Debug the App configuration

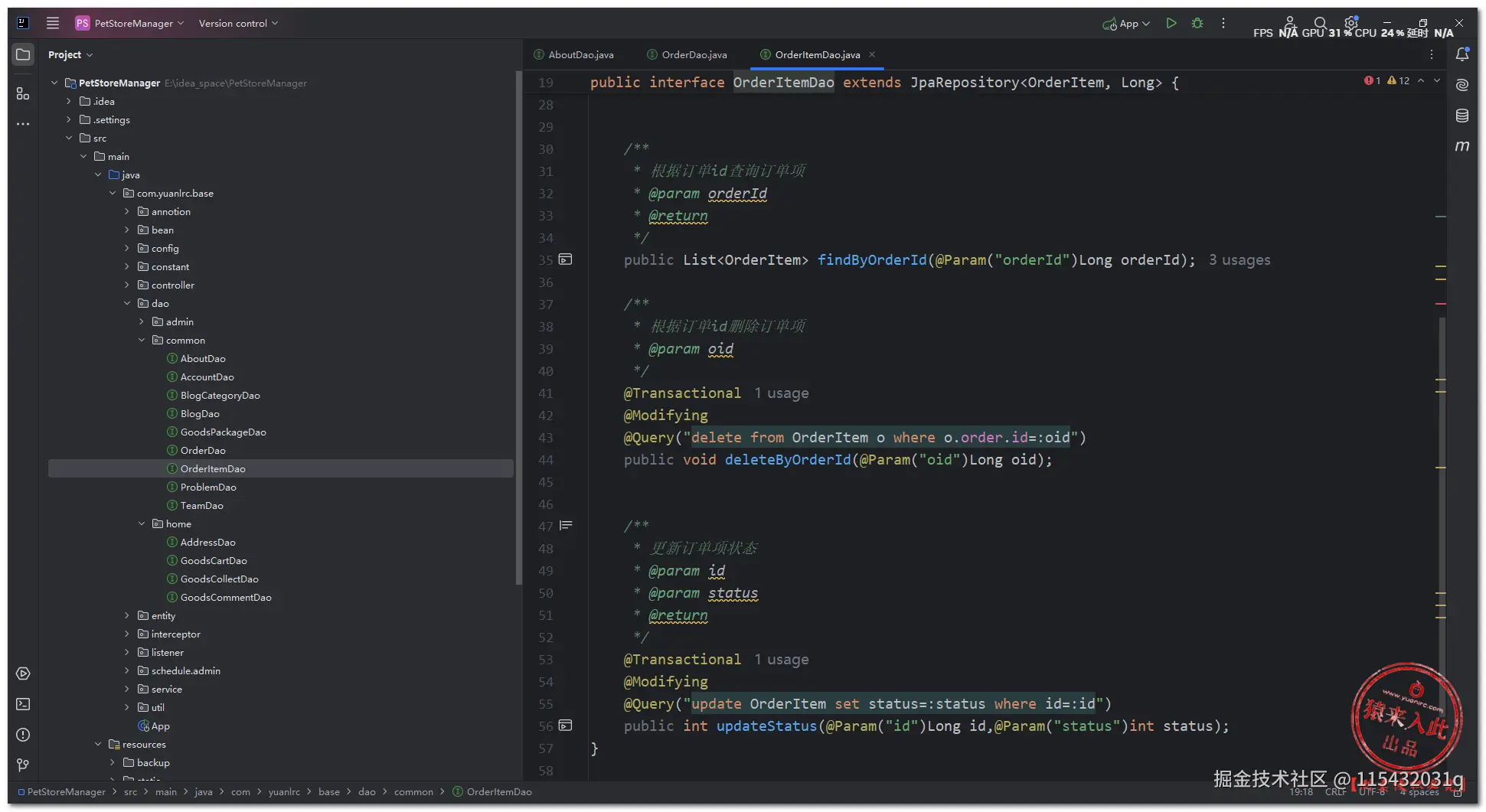pos(1197,23)
